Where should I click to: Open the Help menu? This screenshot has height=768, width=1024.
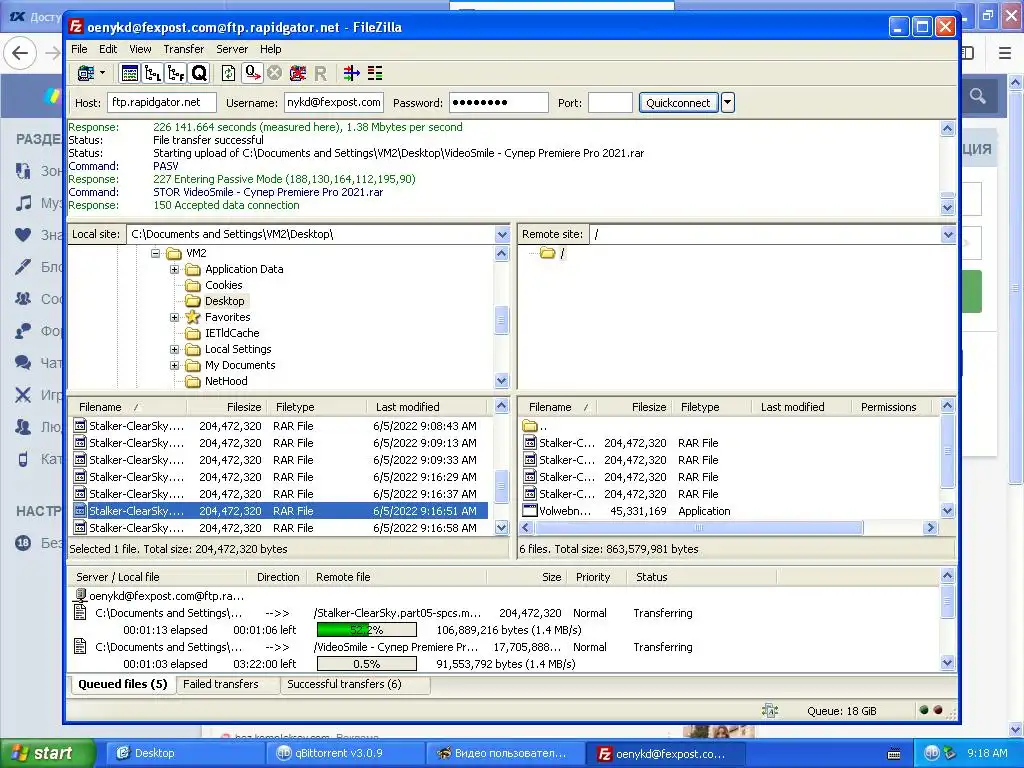[270, 49]
